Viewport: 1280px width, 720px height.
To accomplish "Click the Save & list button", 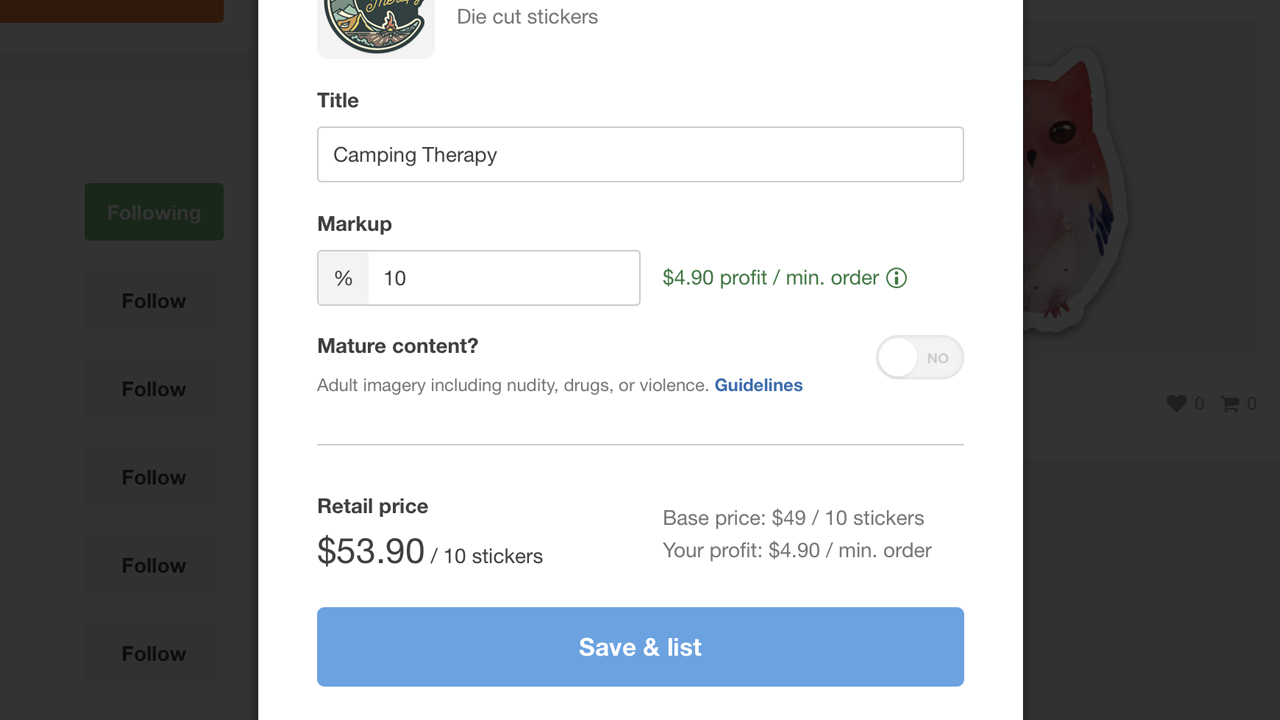I will tap(640, 647).
